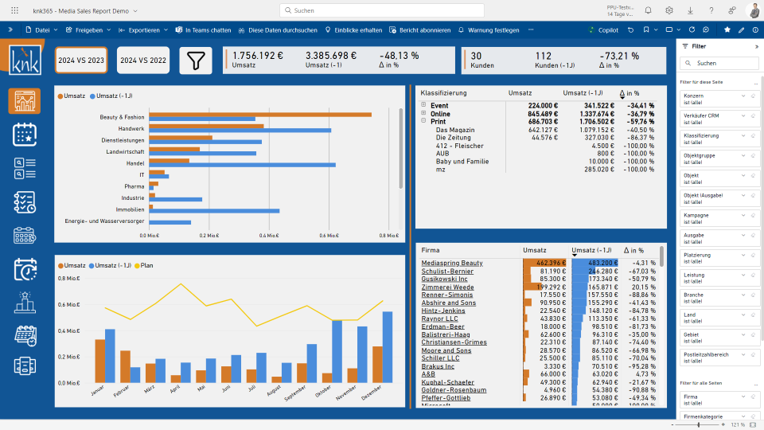Clear the Kampagne filter eraser icon
This screenshot has height=430, width=764.
753,215
